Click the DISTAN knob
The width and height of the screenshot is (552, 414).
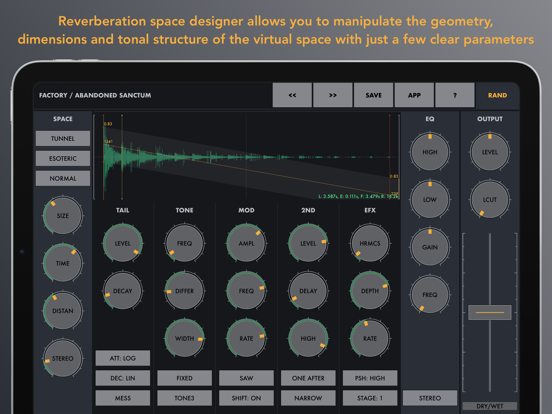63,310
